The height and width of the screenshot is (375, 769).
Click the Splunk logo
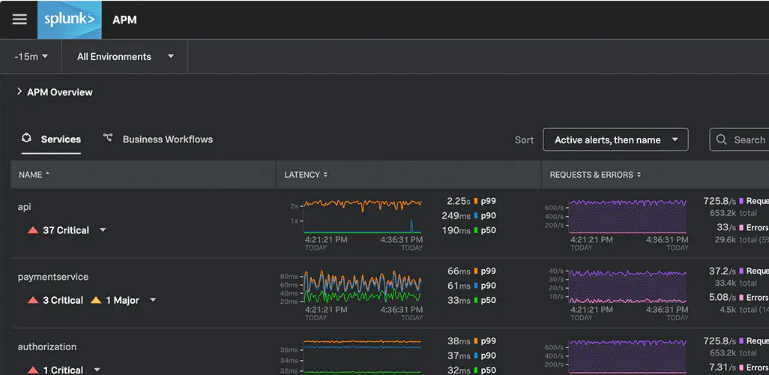coord(70,20)
